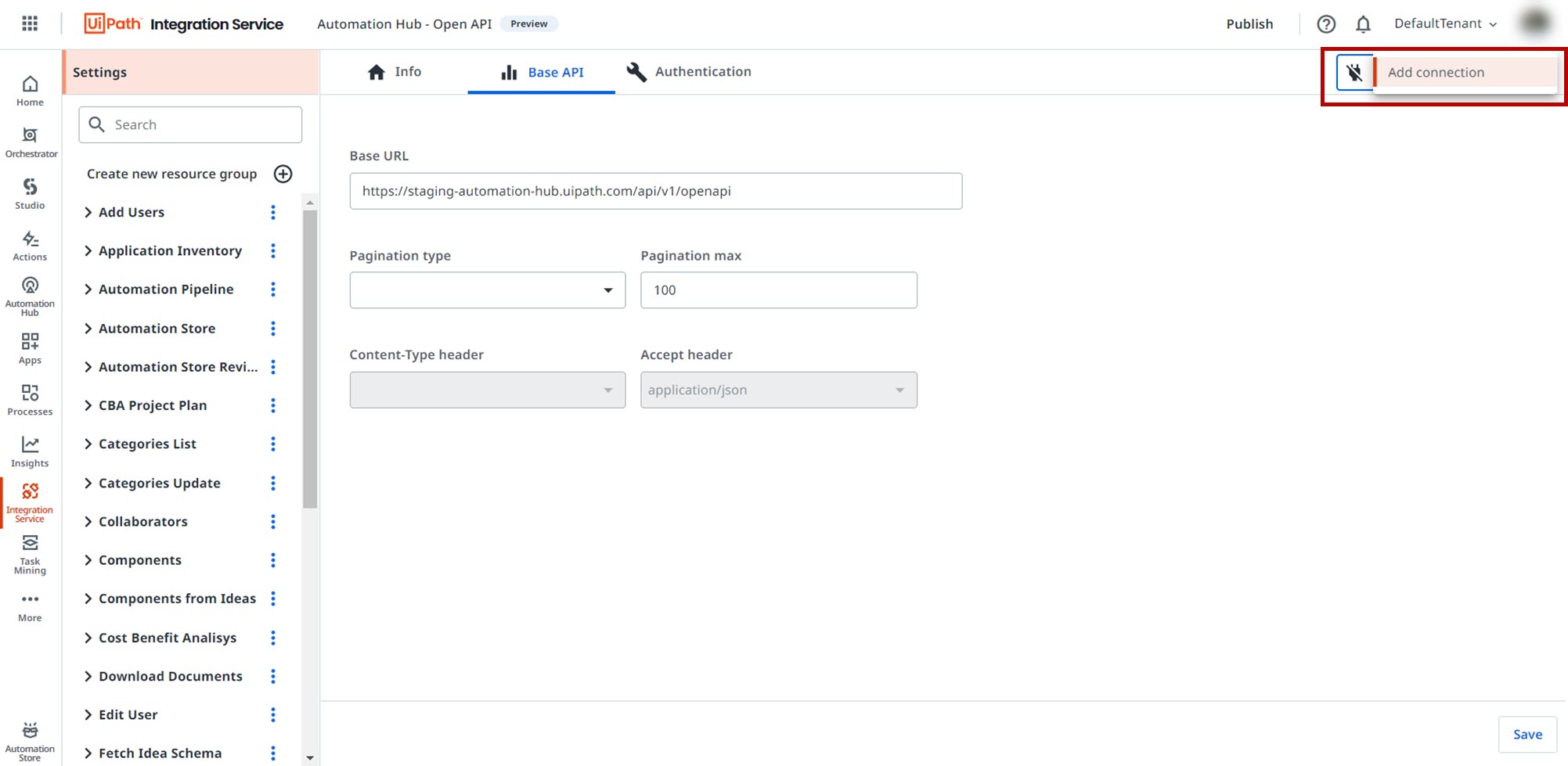
Task: Open the app launcher grid icon
Action: click(x=30, y=23)
